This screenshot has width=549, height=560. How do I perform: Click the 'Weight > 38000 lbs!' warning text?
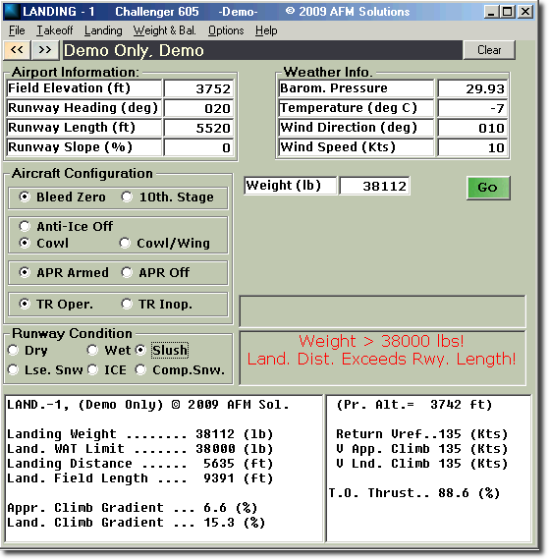coord(381,341)
